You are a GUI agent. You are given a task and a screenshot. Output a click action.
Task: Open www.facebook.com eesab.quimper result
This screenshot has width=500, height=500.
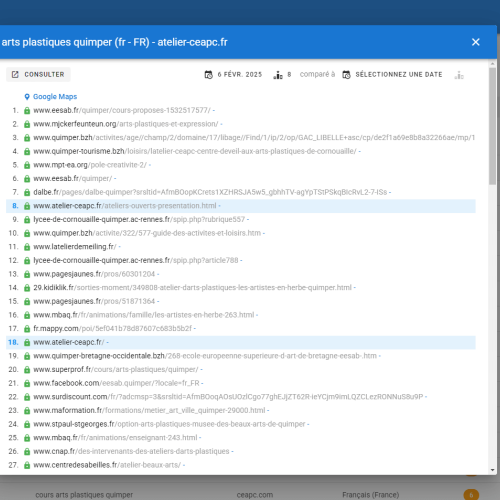click(x=116, y=383)
